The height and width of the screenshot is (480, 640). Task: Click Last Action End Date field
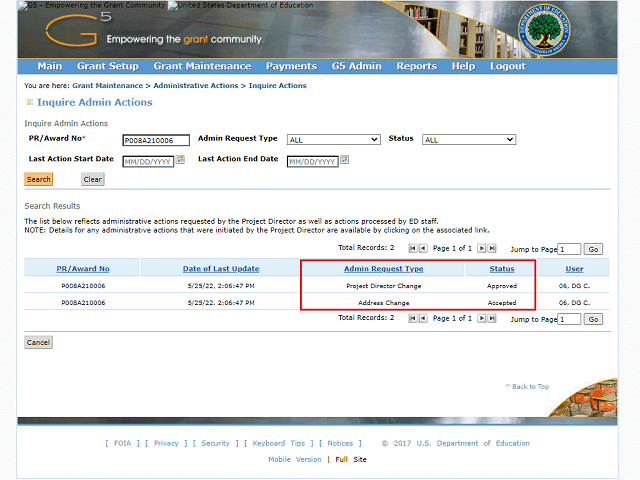(313, 162)
